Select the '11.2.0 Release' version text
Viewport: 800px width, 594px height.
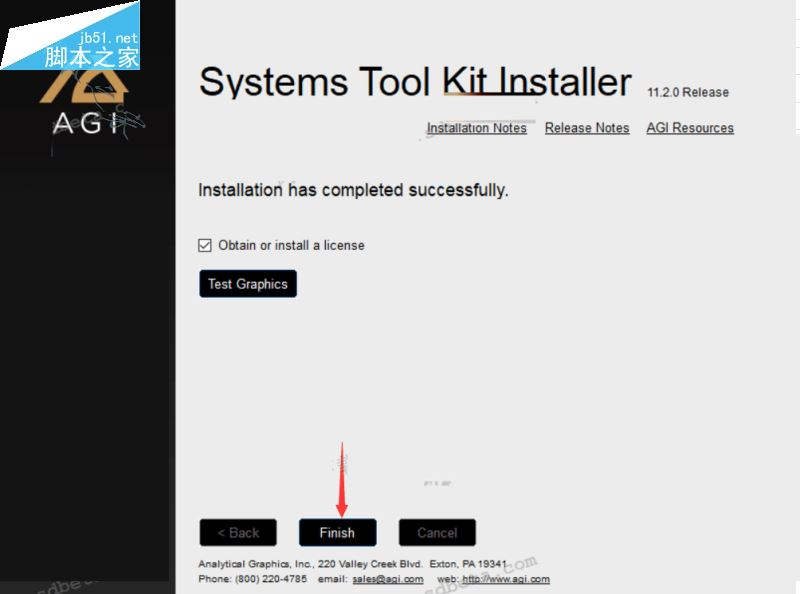[688, 92]
